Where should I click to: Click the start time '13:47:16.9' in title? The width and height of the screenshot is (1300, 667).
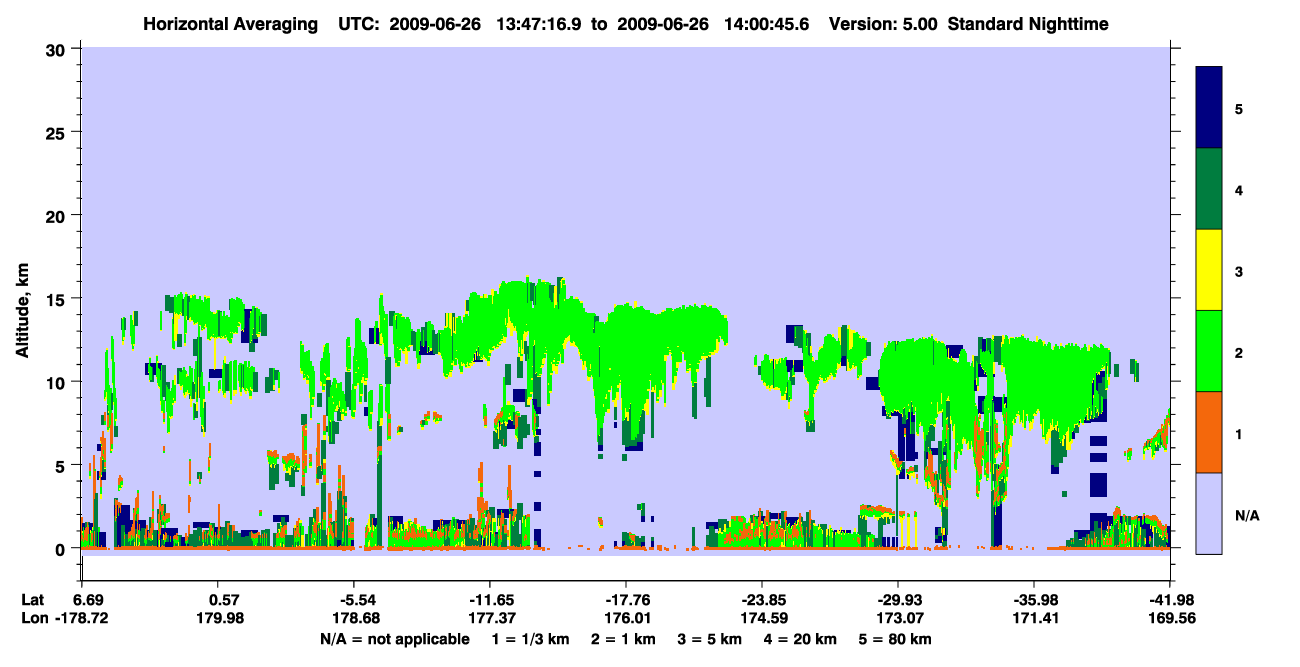point(540,24)
